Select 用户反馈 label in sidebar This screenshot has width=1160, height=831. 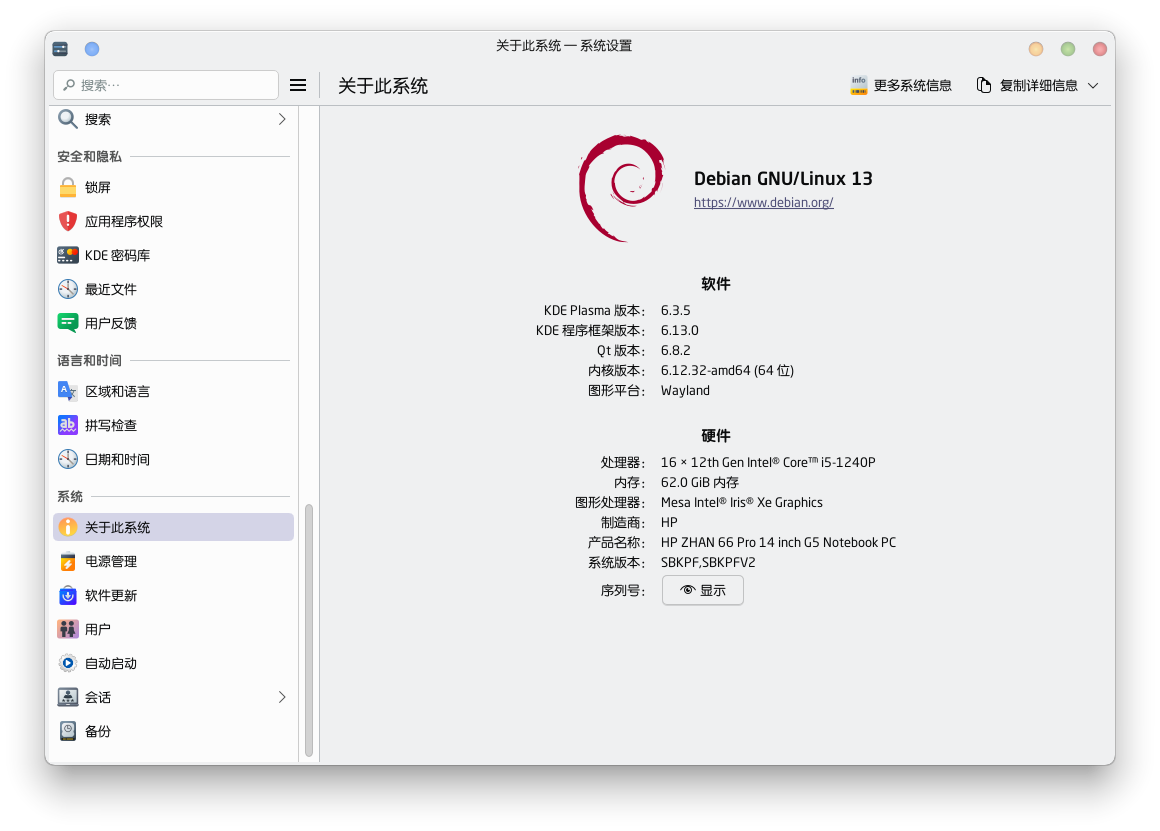[111, 323]
